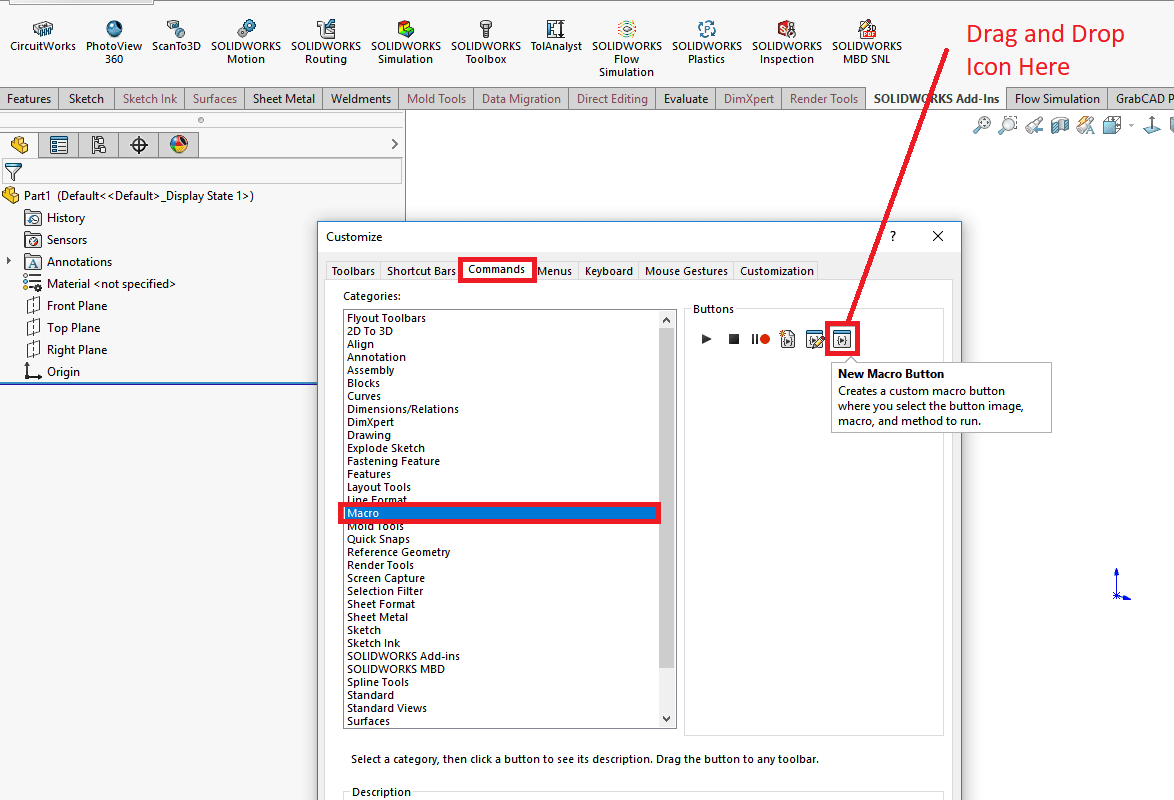This screenshot has height=800, width=1174.
Task: Switch to Flow Simulation ribbon tab
Action: click(x=1057, y=99)
